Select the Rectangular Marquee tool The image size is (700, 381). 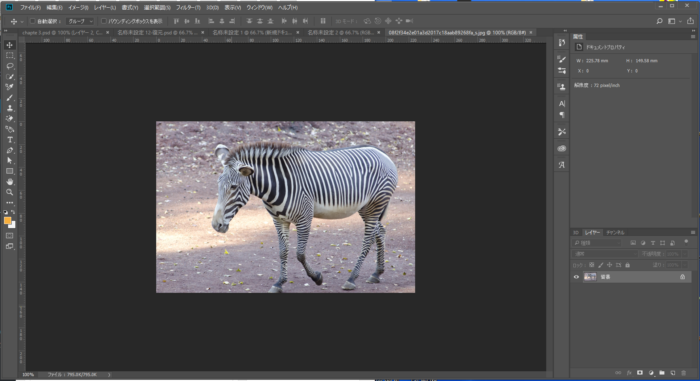tap(9, 56)
